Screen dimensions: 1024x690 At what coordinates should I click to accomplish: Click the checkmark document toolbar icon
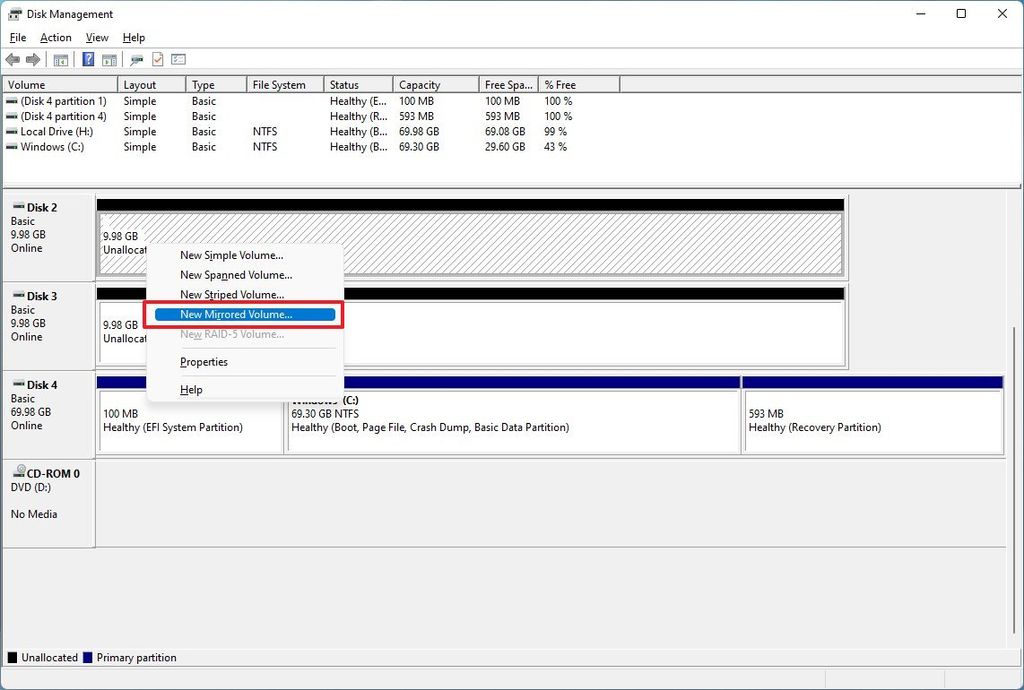157,59
